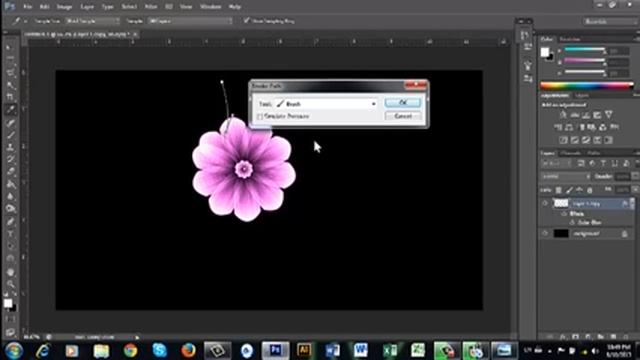640x360 pixels.
Task: Add a Brightness/Contrast adjustment
Action: [x=563, y=115]
